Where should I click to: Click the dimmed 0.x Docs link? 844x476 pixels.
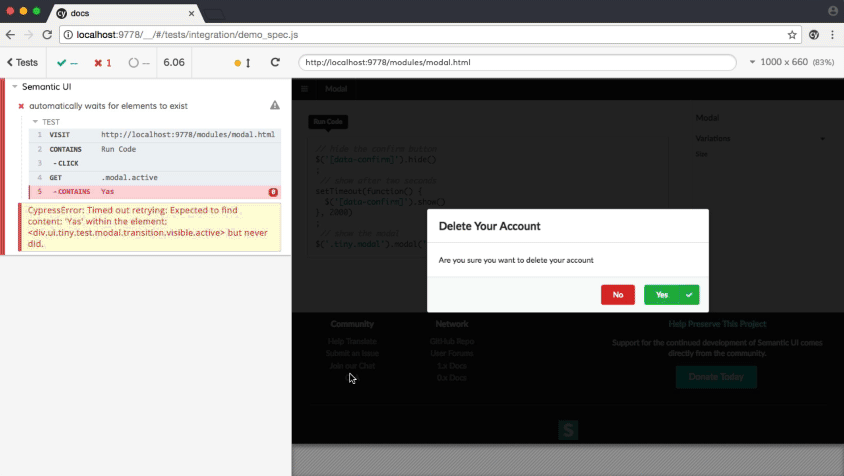452,377
